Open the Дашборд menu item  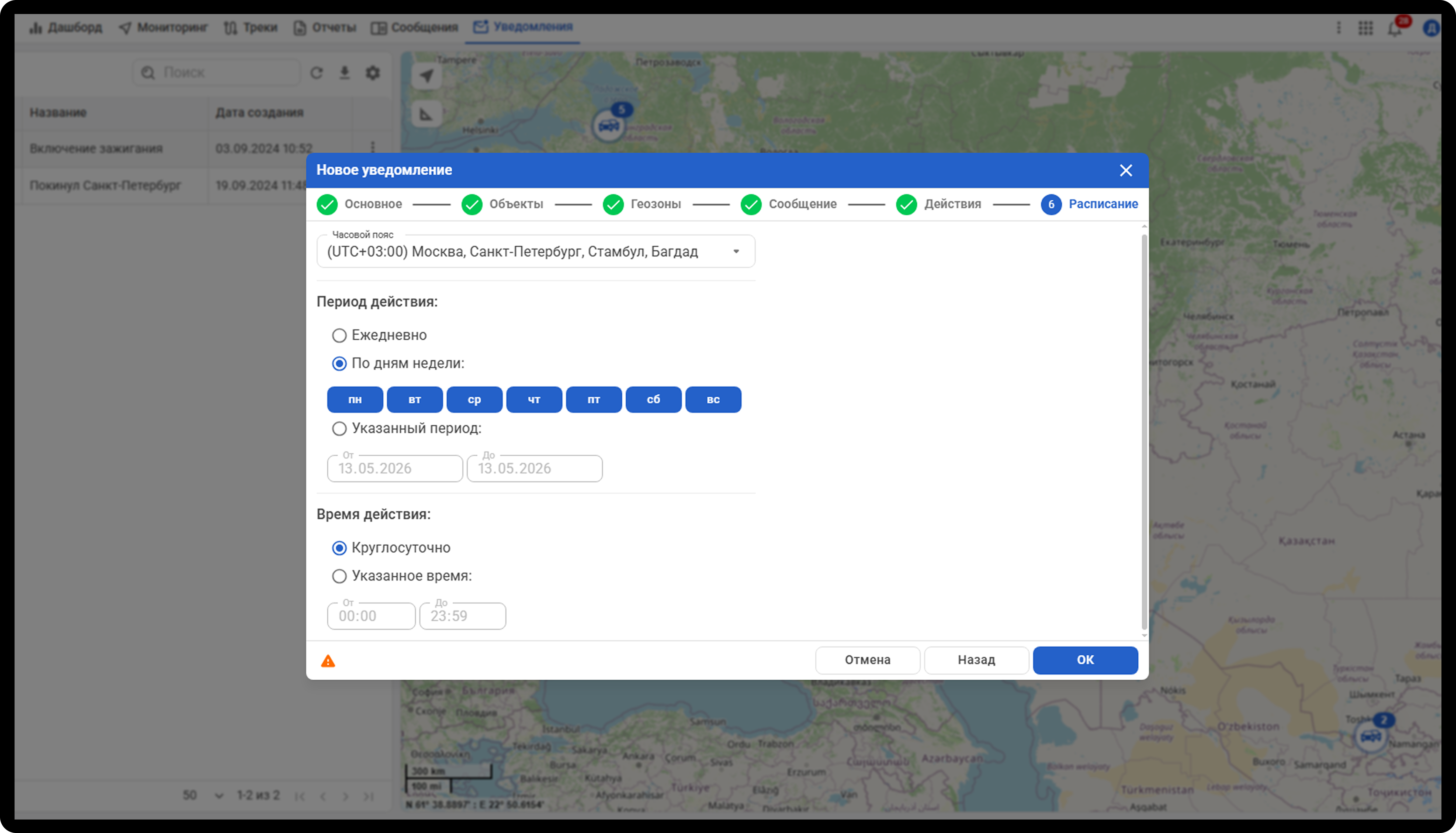point(66,27)
